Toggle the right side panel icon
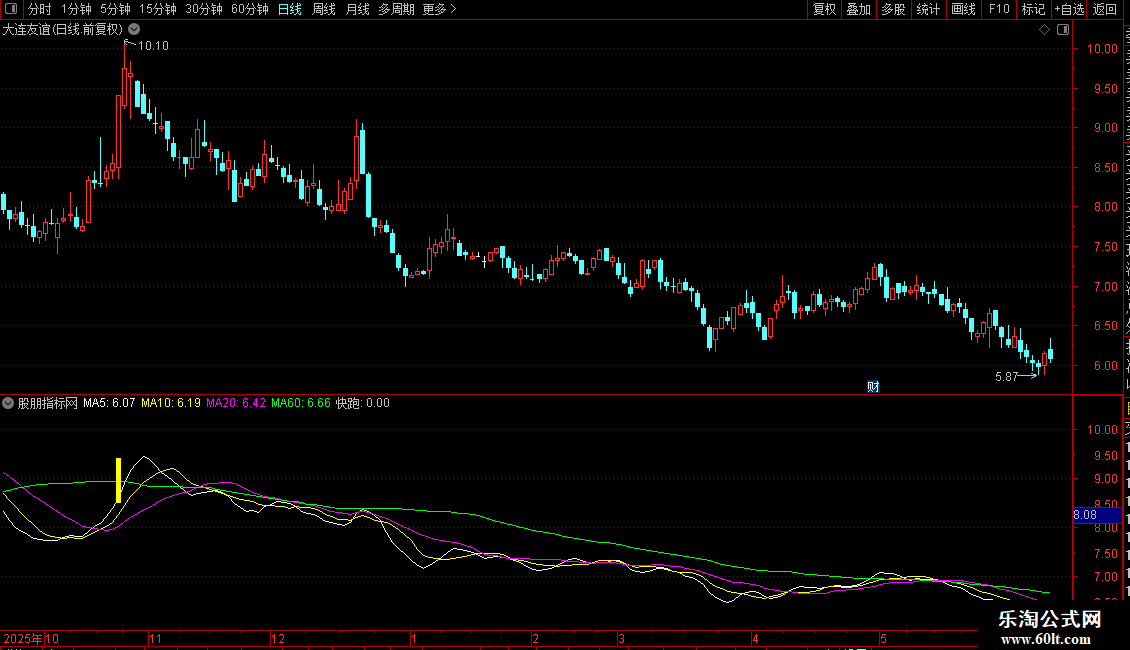The height and width of the screenshot is (650, 1130). click(x=1063, y=29)
